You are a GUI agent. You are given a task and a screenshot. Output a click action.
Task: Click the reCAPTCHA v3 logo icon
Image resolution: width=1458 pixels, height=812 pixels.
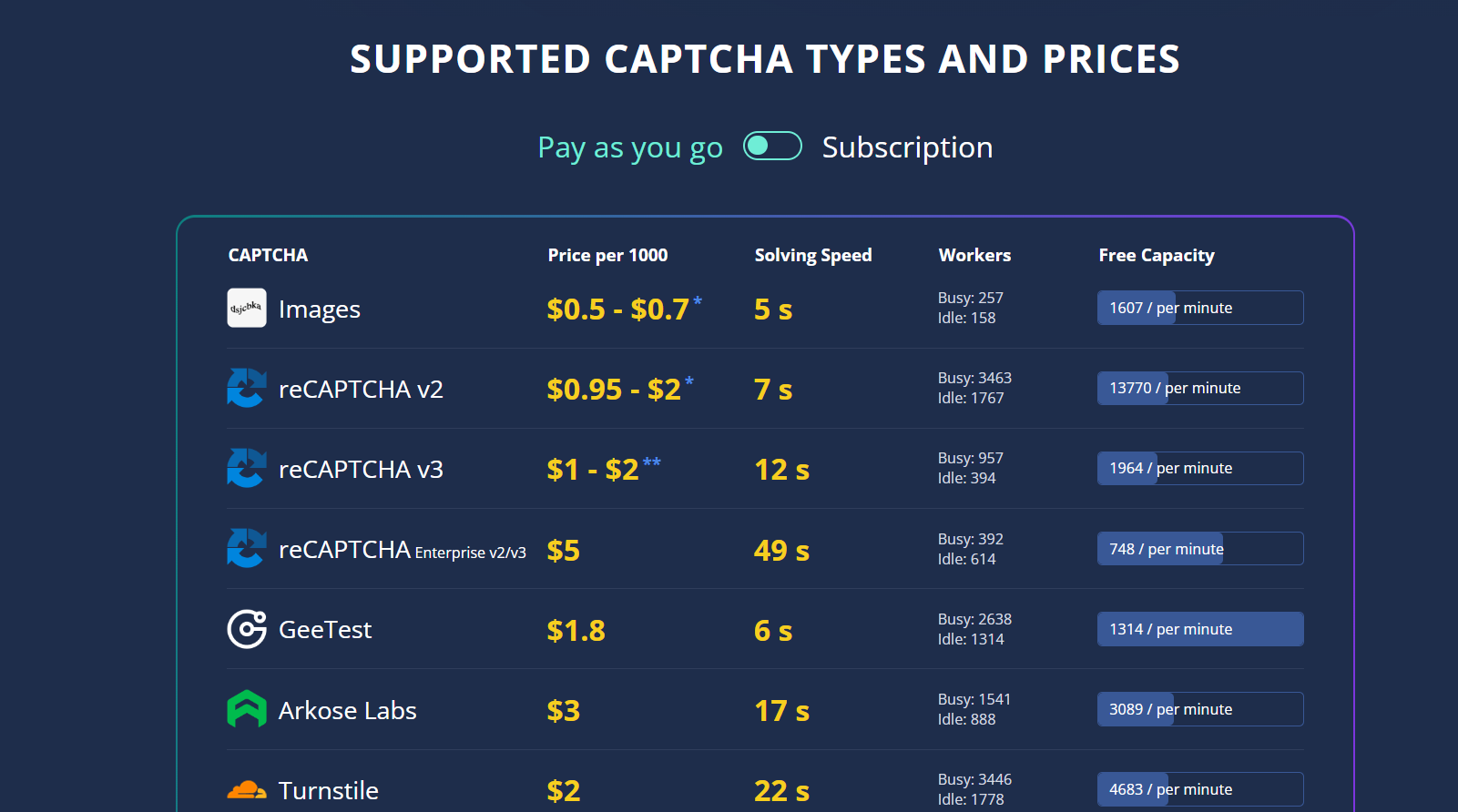coord(247,469)
